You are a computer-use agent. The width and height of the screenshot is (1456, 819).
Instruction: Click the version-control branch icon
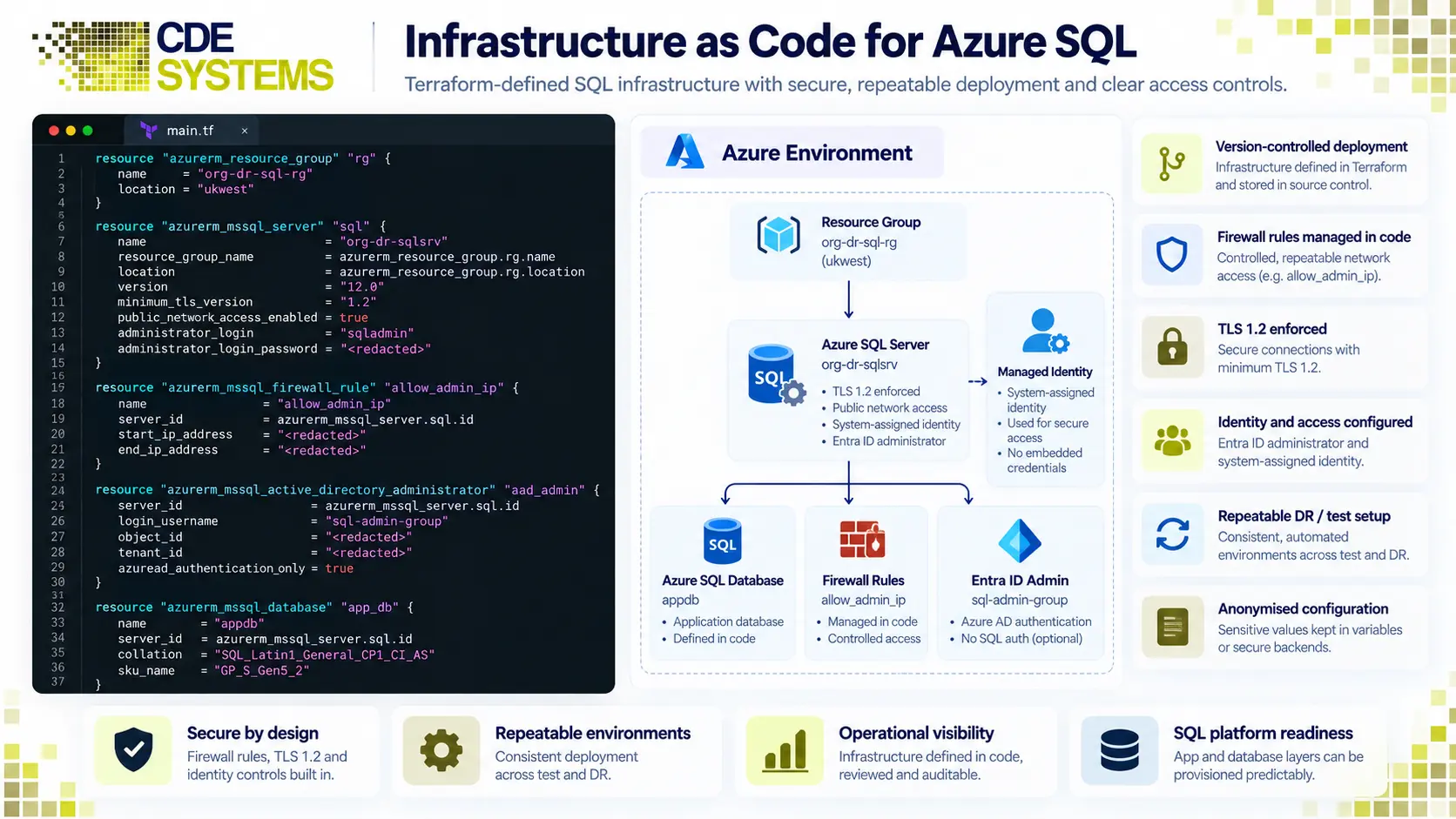[x=1172, y=164]
